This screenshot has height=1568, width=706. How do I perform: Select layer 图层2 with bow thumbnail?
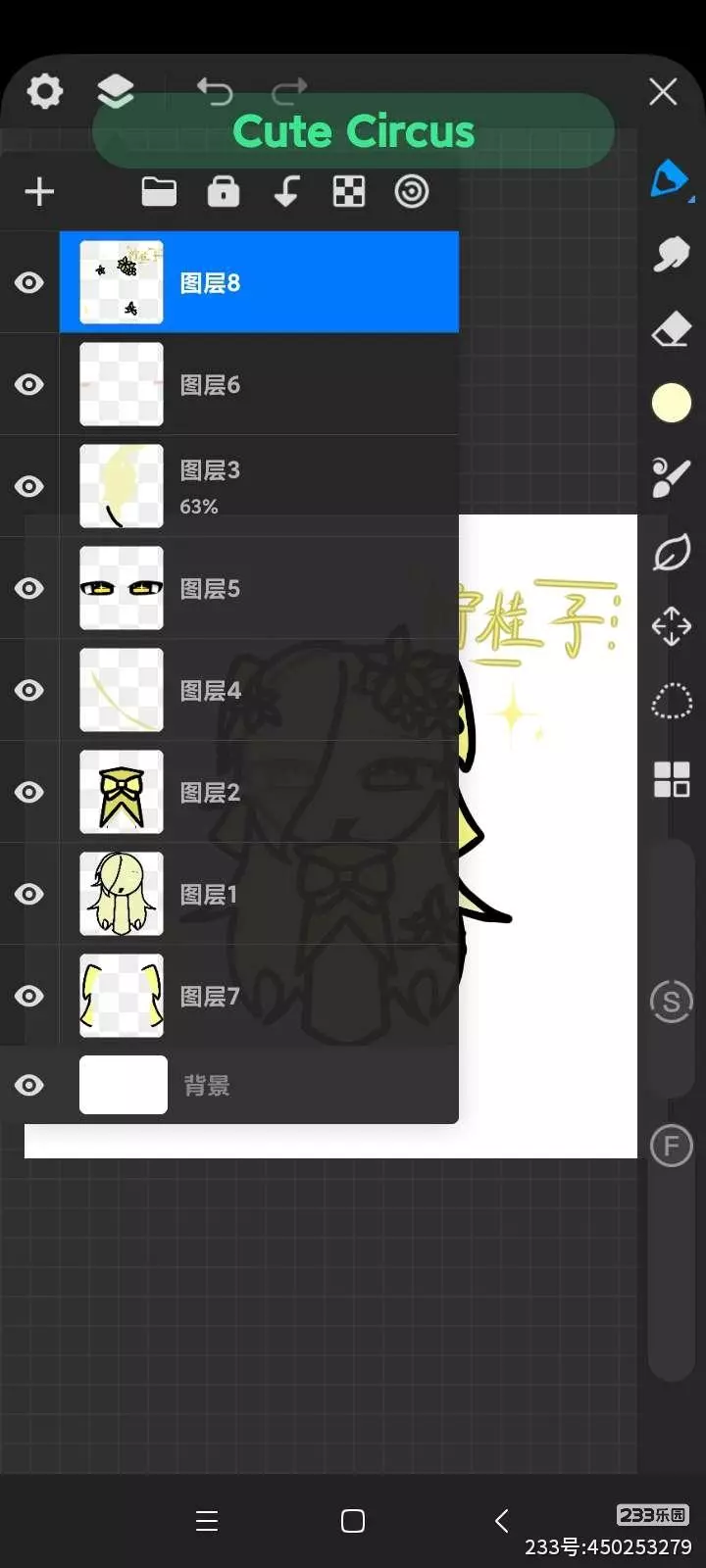[259, 792]
